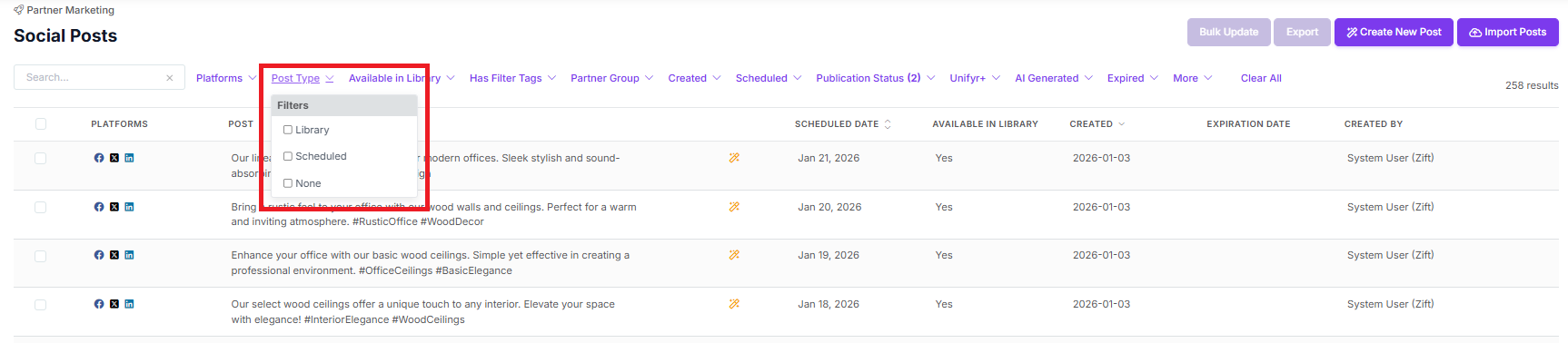The width and height of the screenshot is (1568, 343).
Task: Click the 'Jan 21, 2026' scheduled date
Action: [829, 158]
